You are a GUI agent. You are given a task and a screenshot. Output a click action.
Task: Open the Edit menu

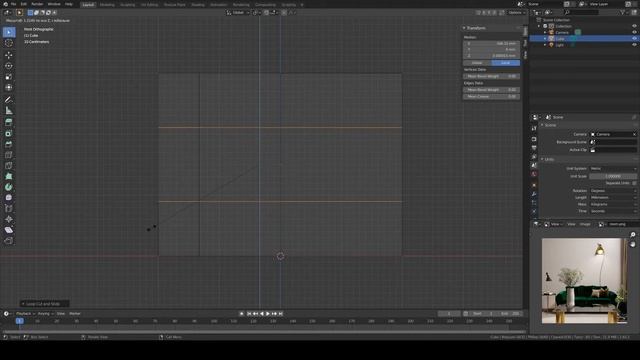point(24,4)
